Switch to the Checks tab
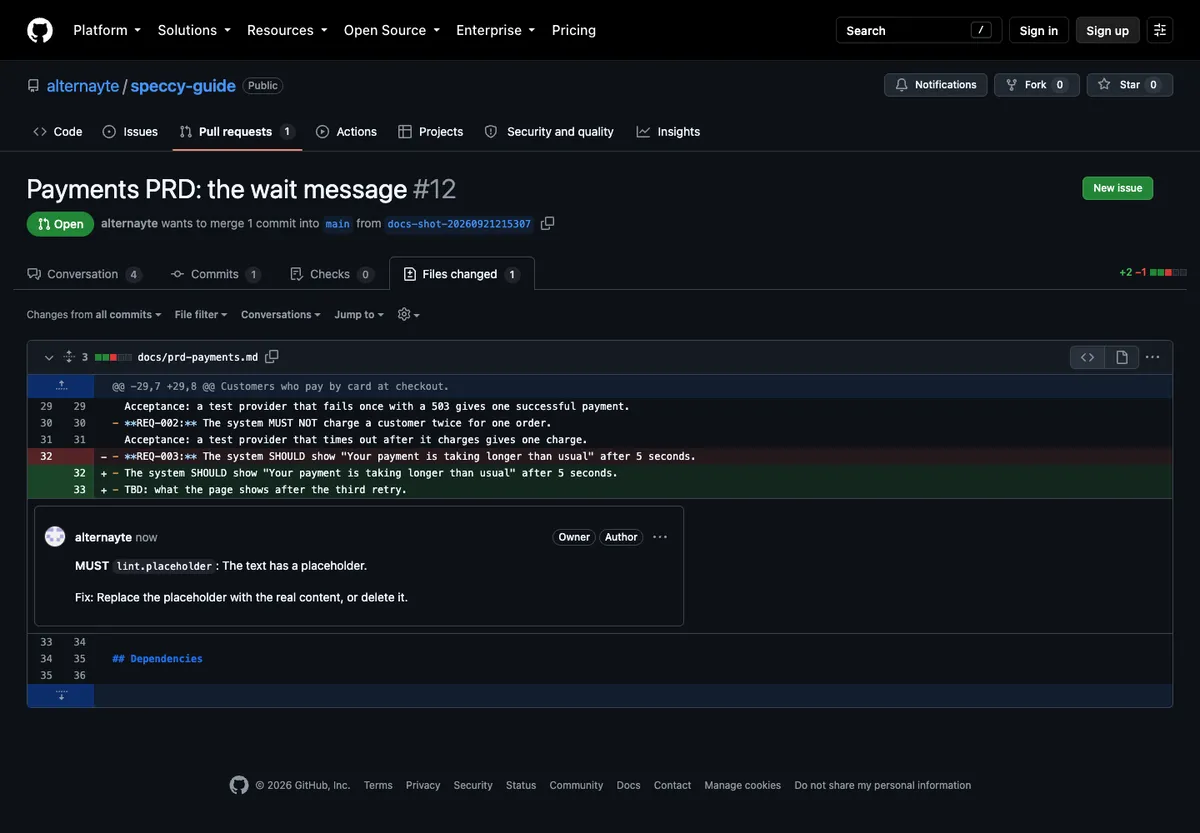 point(330,274)
